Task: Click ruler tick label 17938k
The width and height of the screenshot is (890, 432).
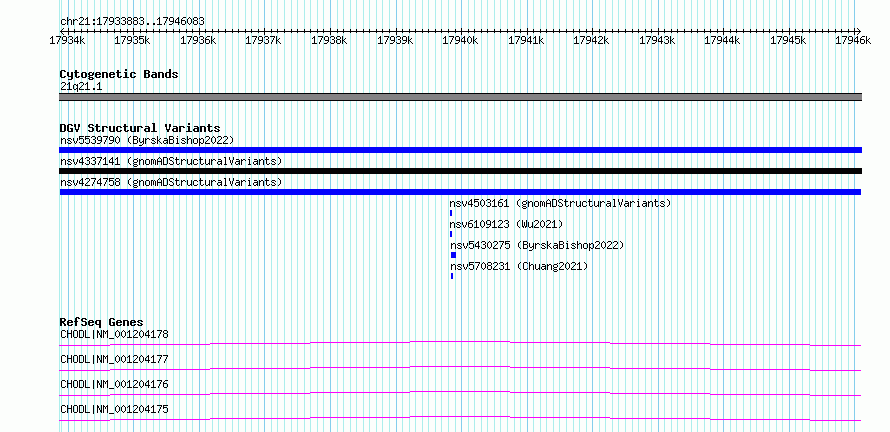Action: pyautogui.click(x=329, y=40)
